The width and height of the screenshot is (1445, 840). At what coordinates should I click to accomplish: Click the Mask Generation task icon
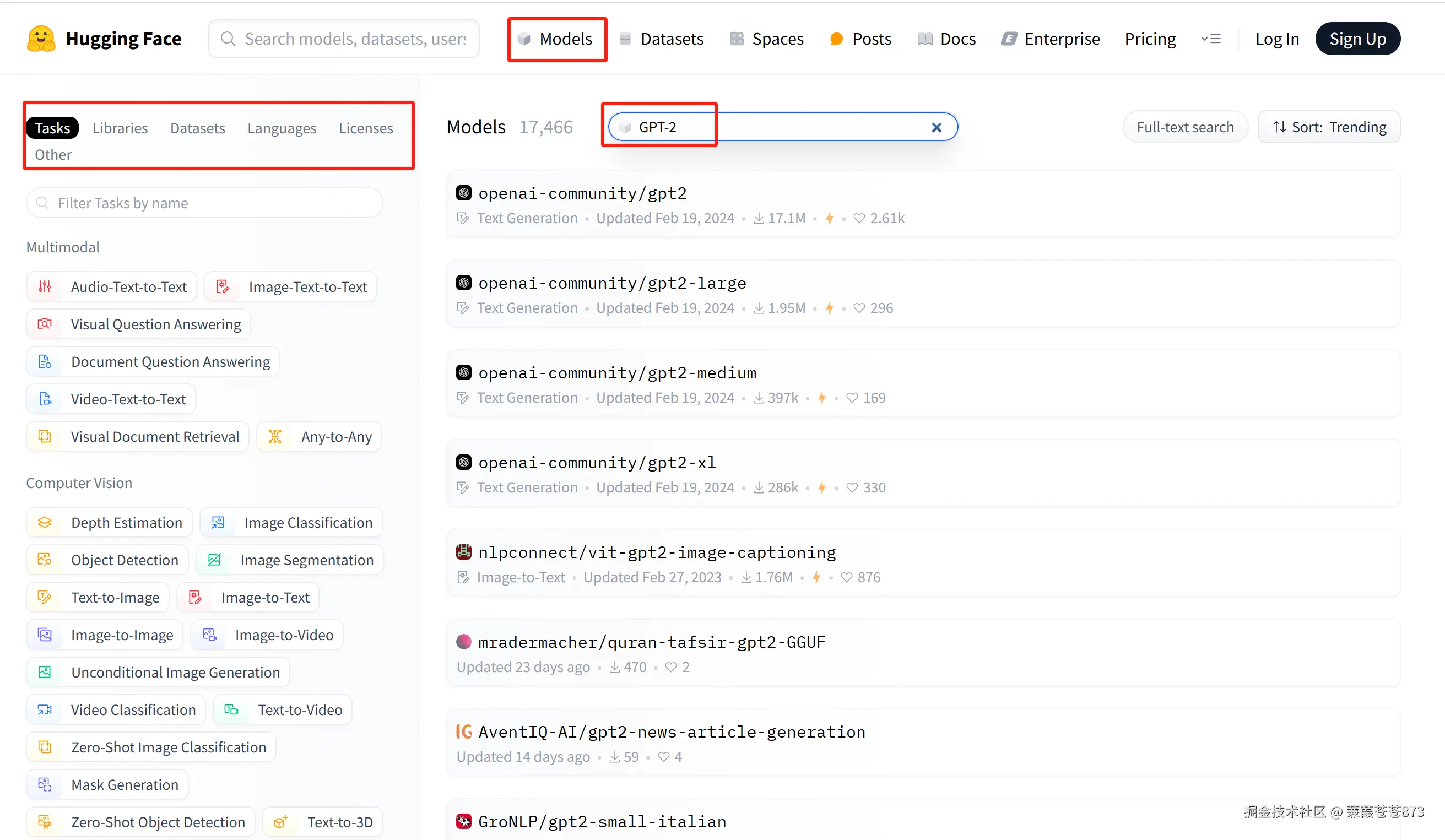tap(45, 784)
